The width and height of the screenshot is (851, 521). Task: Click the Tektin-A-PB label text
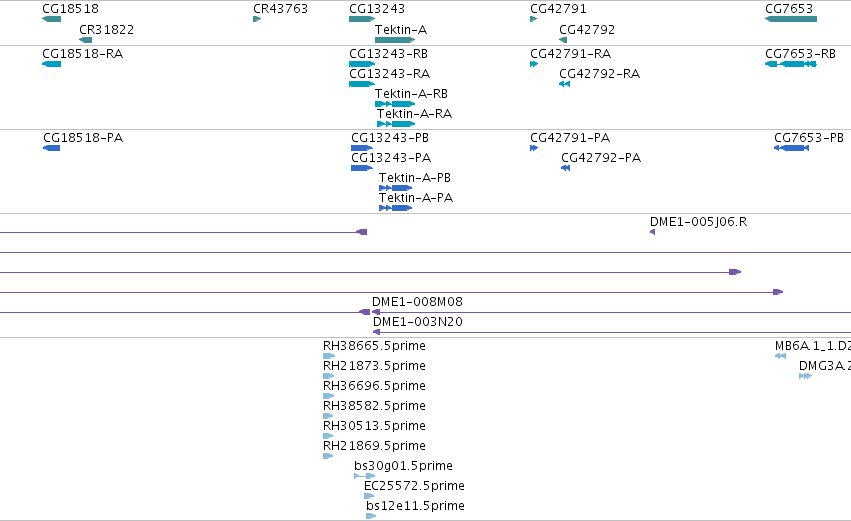pos(415,178)
